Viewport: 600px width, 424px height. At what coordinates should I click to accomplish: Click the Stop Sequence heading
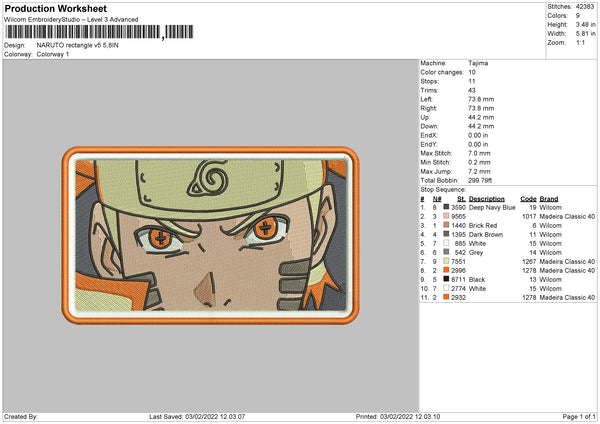pyautogui.click(x=443, y=190)
